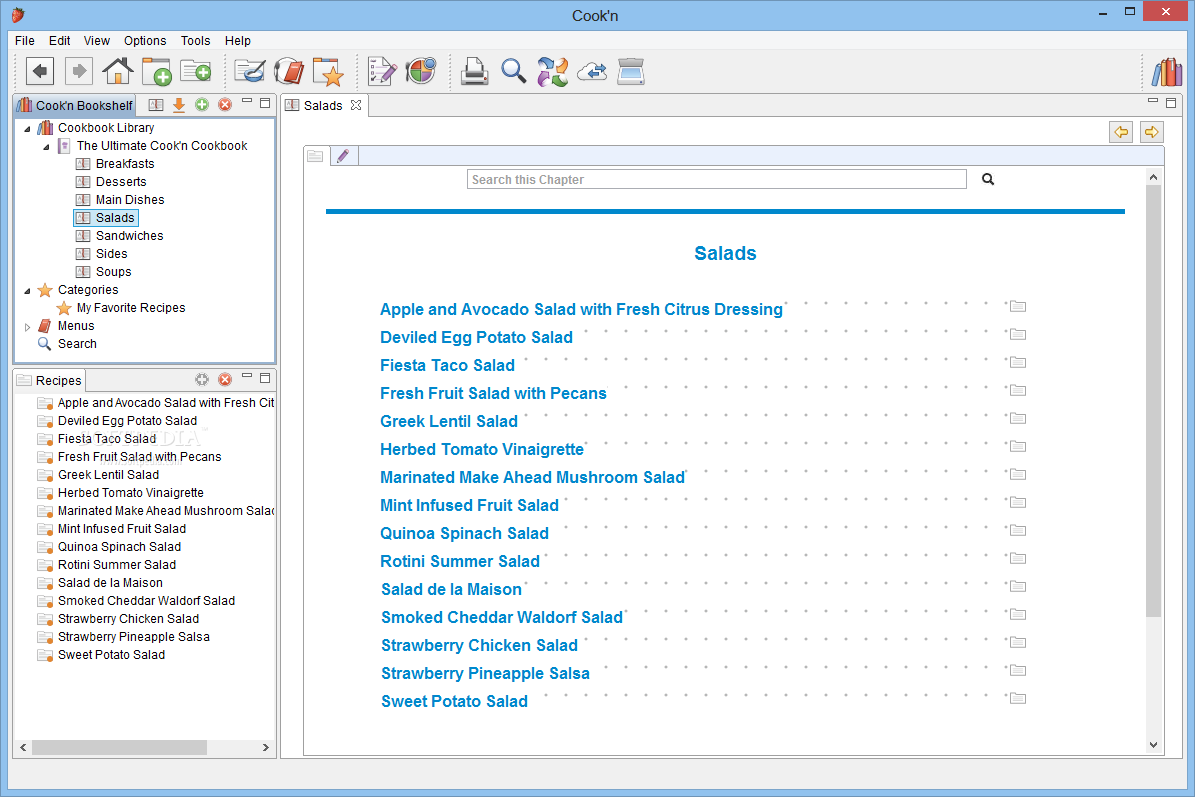Collapse the Categories tree node

pos(27,290)
